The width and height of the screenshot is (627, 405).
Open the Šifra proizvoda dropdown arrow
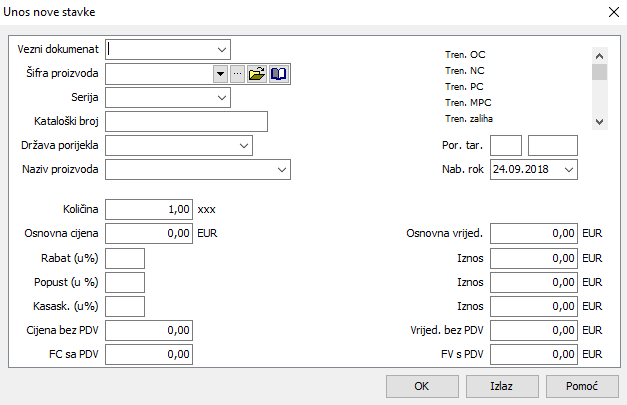pyautogui.click(x=220, y=73)
